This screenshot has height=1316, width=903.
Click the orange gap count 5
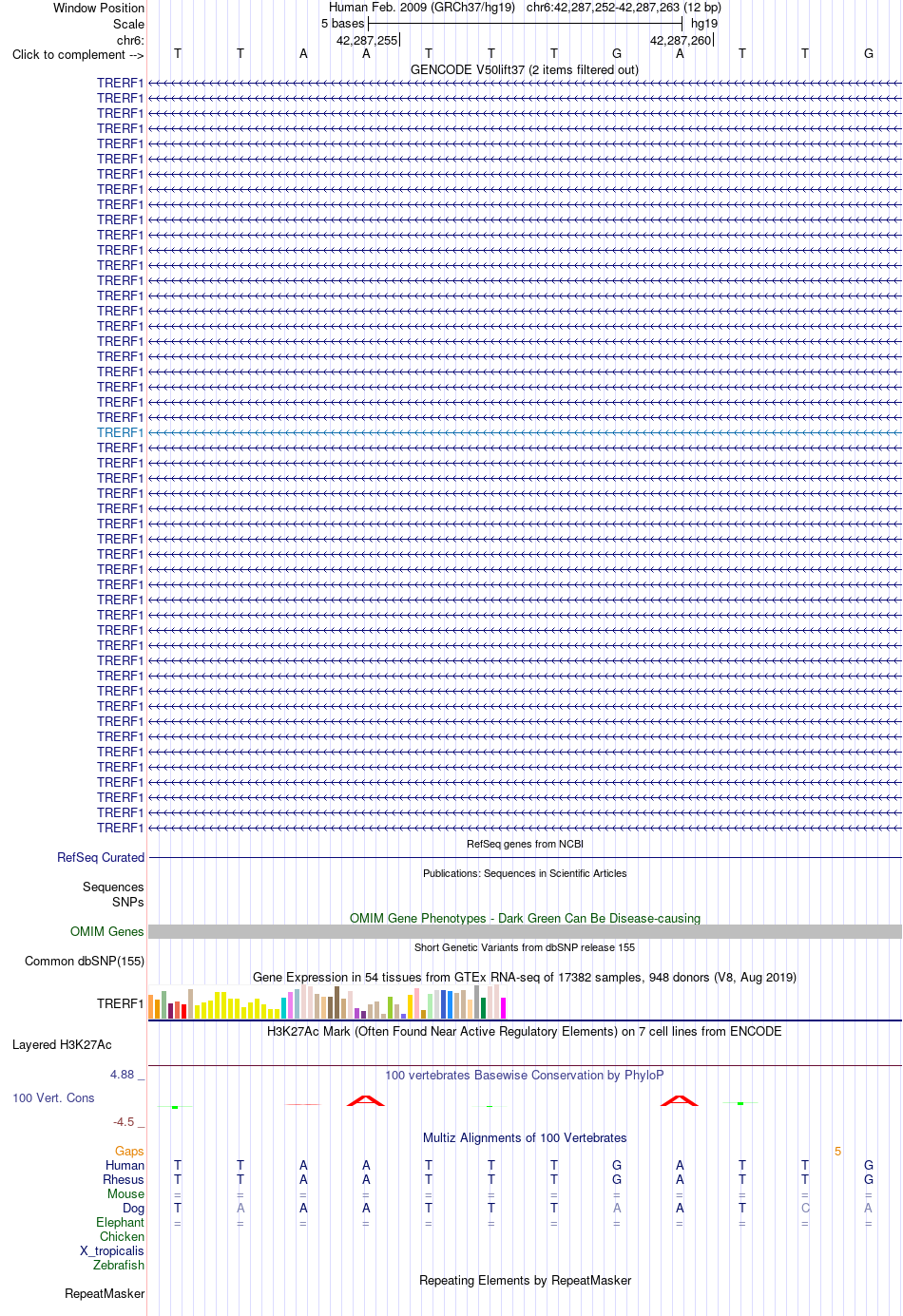point(837,1152)
